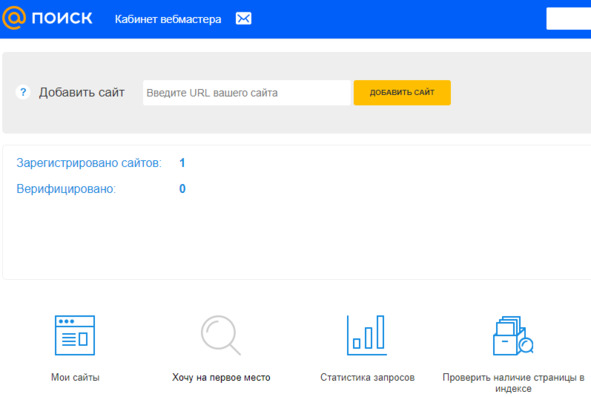Viewport: 591px width, 397px height.
Task: Click the verified sites count 0
Action: click(x=182, y=189)
